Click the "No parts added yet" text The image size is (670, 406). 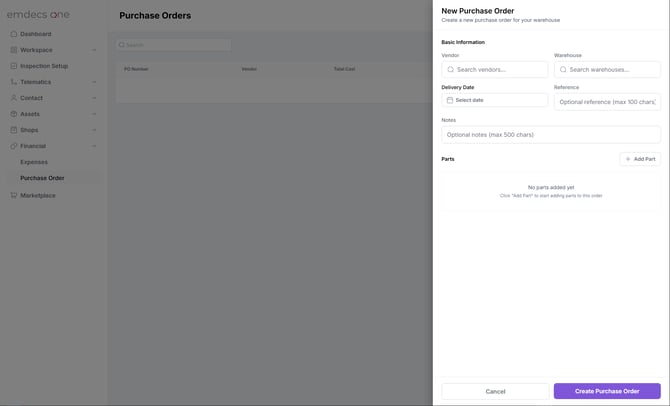coord(551,187)
